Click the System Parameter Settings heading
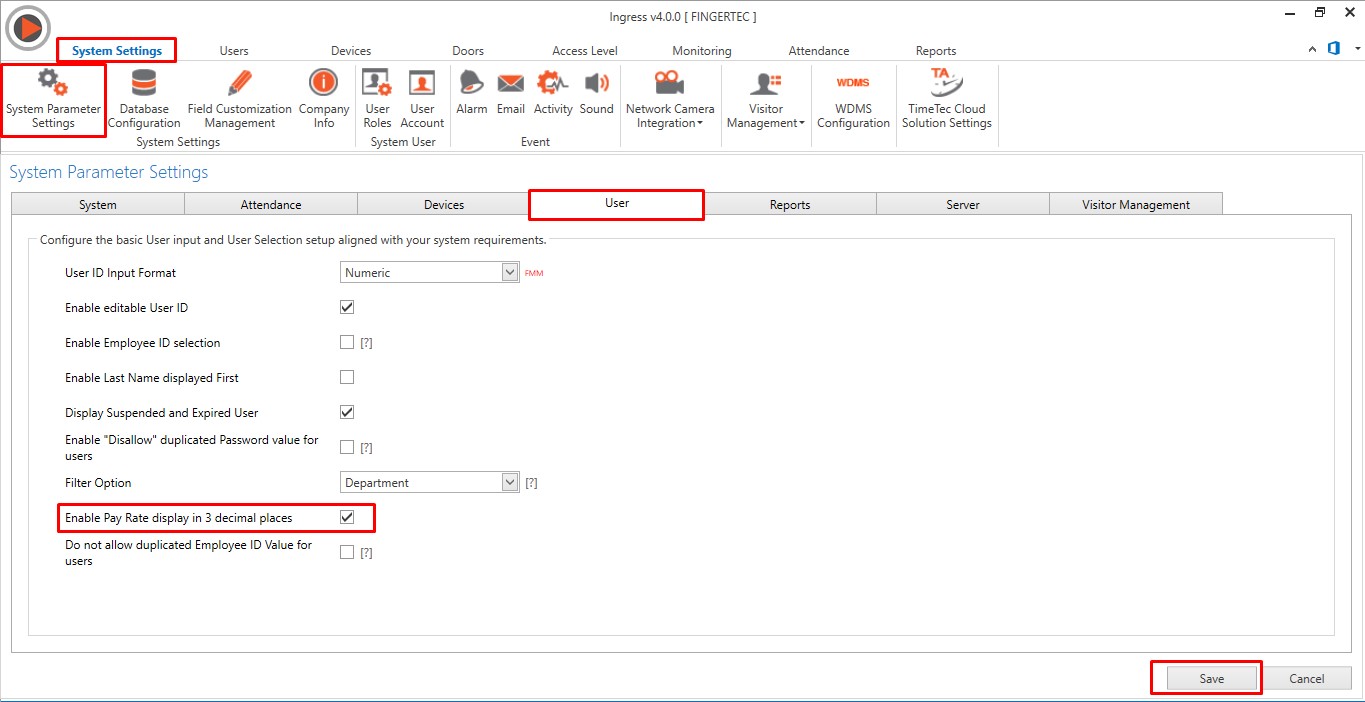The height and width of the screenshot is (702, 1365). (x=109, y=172)
